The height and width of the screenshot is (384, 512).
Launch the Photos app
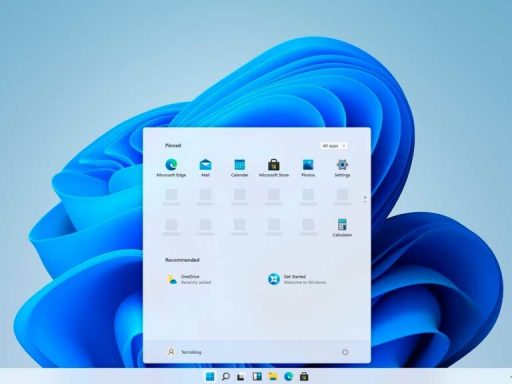coord(308,168)
